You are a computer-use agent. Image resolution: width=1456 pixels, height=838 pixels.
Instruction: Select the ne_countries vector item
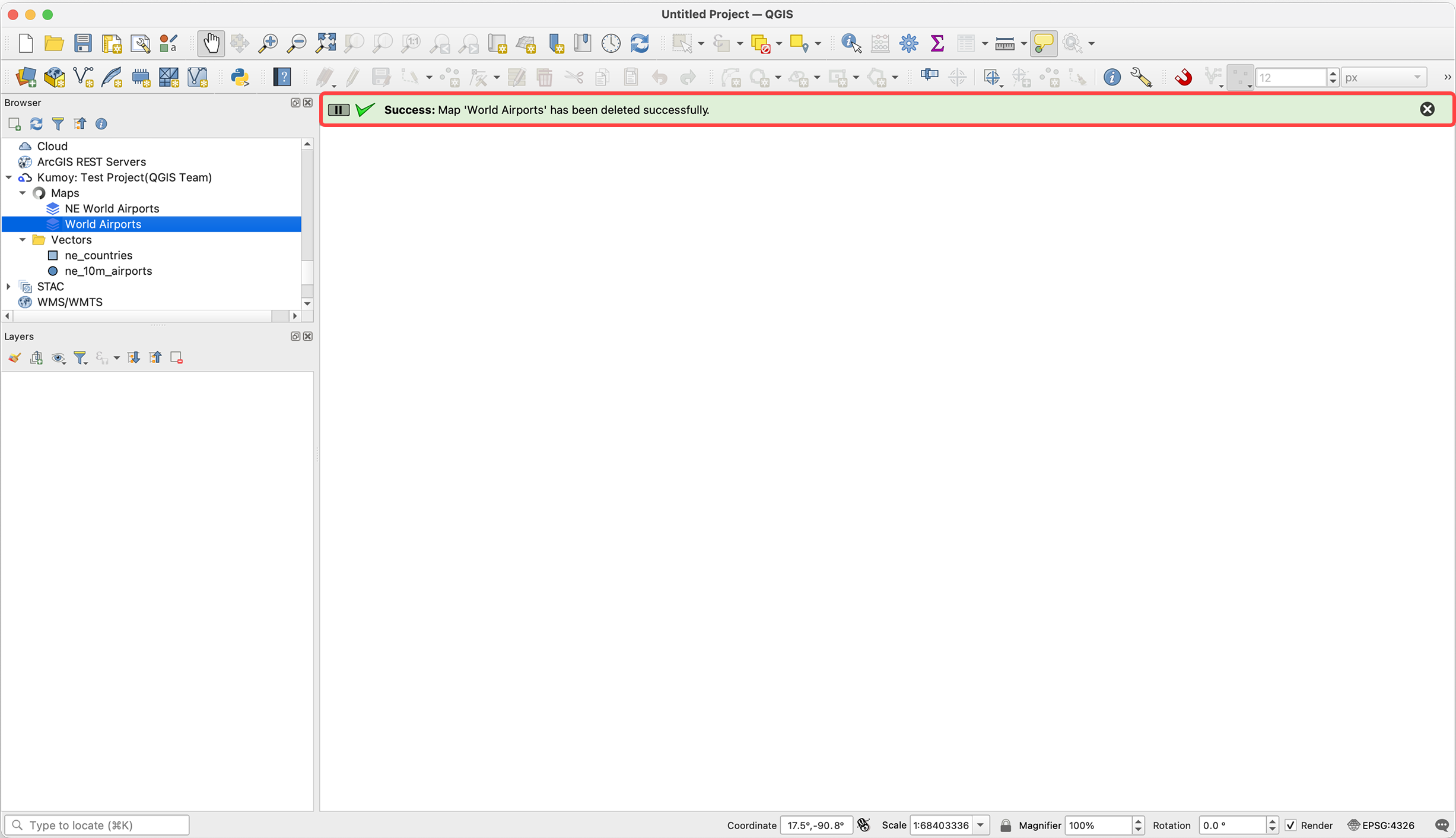point(98,255)
